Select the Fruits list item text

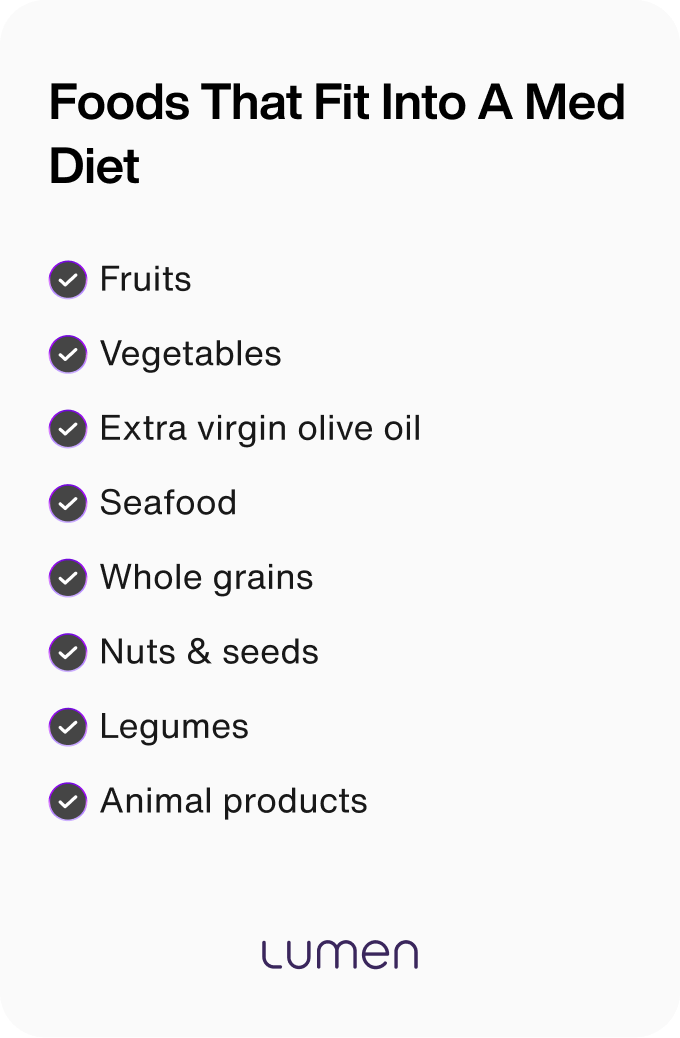(x=146, y=279)
